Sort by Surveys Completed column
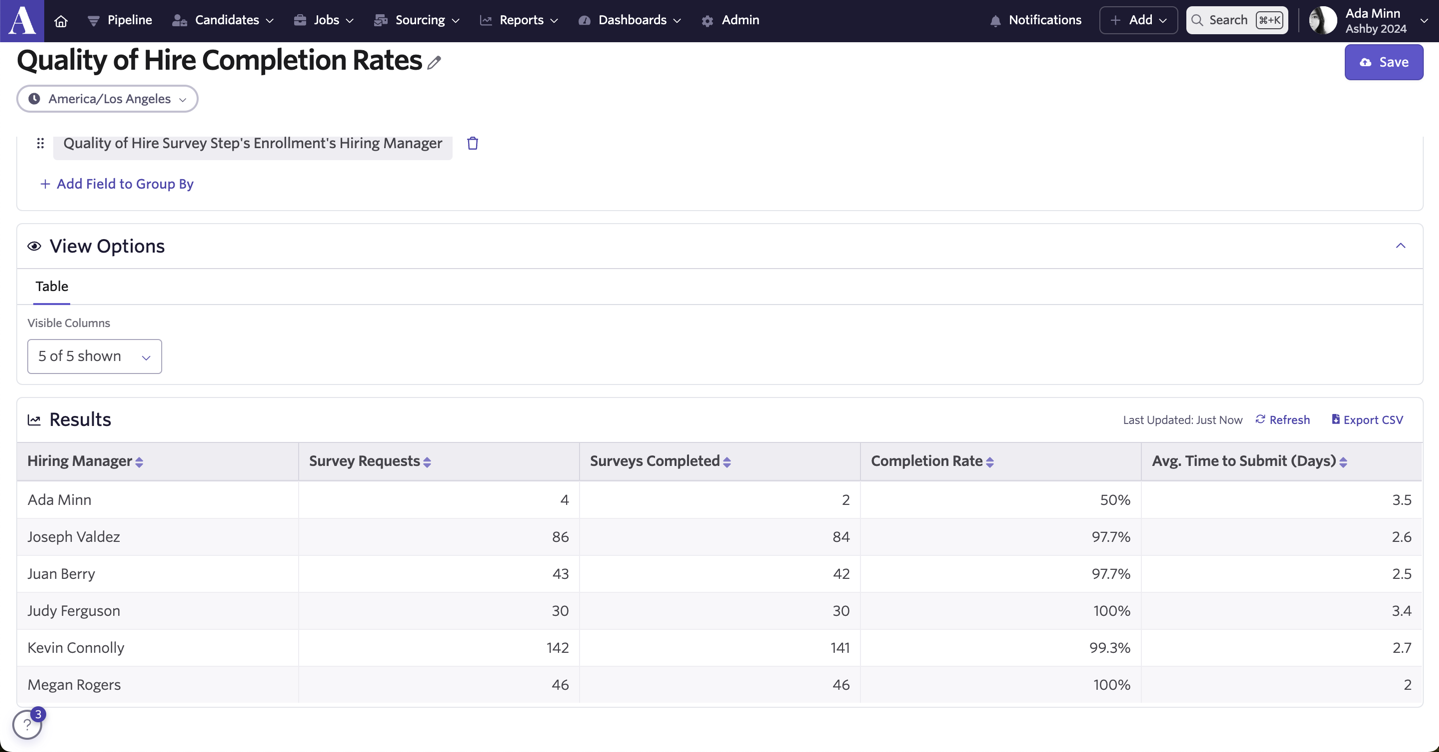 click(727, 462)
